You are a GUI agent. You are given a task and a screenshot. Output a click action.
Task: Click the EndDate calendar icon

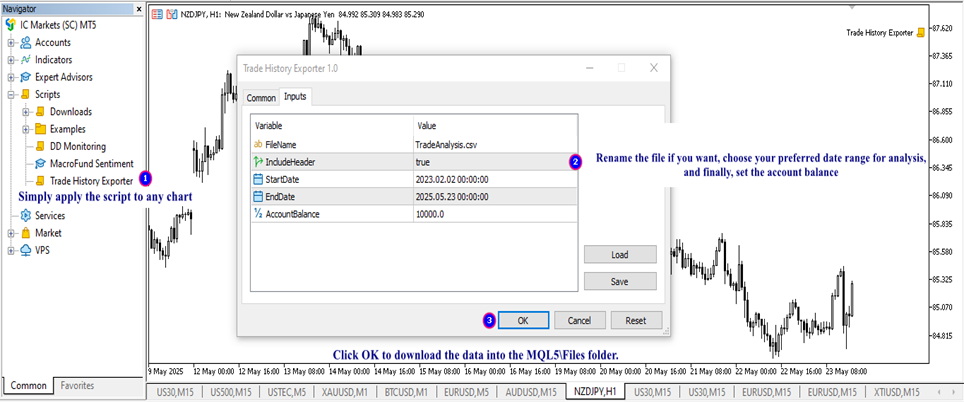pos(258,197)
